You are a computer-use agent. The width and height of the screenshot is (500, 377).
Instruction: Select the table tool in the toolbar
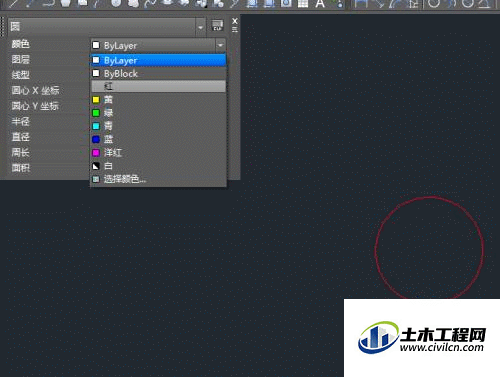[303, 4]
